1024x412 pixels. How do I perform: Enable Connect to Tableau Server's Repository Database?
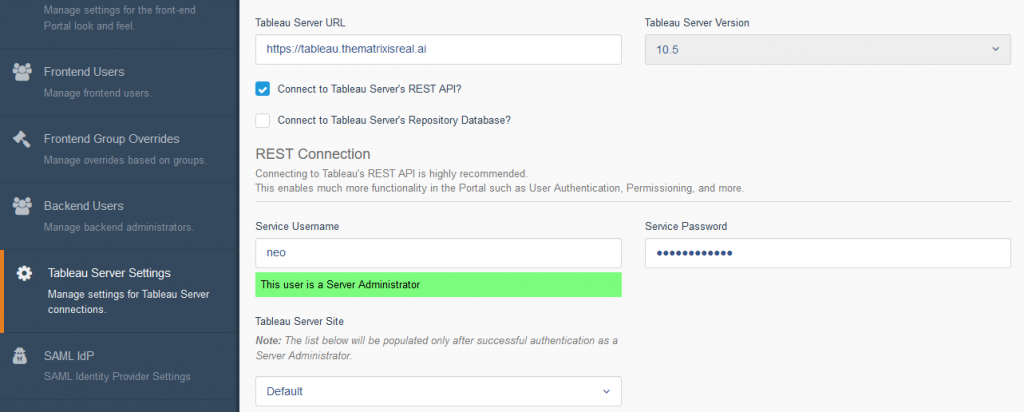(263, 121)
